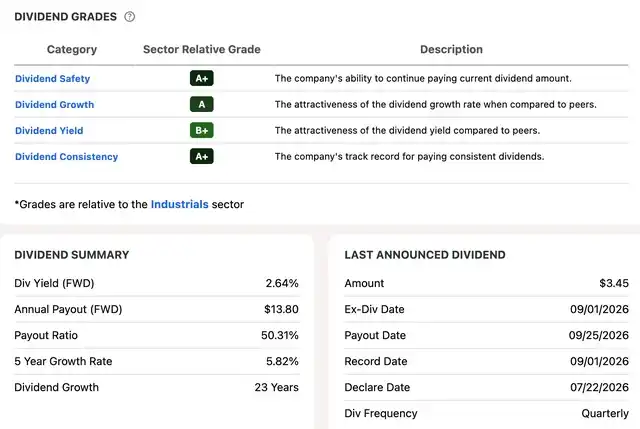
Task: Click the B+ grade badge for Dividend Yield
Action: click(x=202, y=131)
